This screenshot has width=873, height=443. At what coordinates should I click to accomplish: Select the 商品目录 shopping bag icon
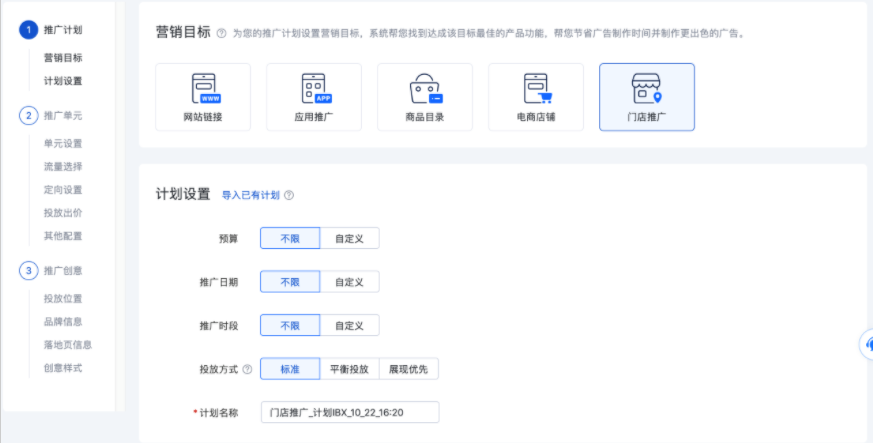[x=425, y=90]
